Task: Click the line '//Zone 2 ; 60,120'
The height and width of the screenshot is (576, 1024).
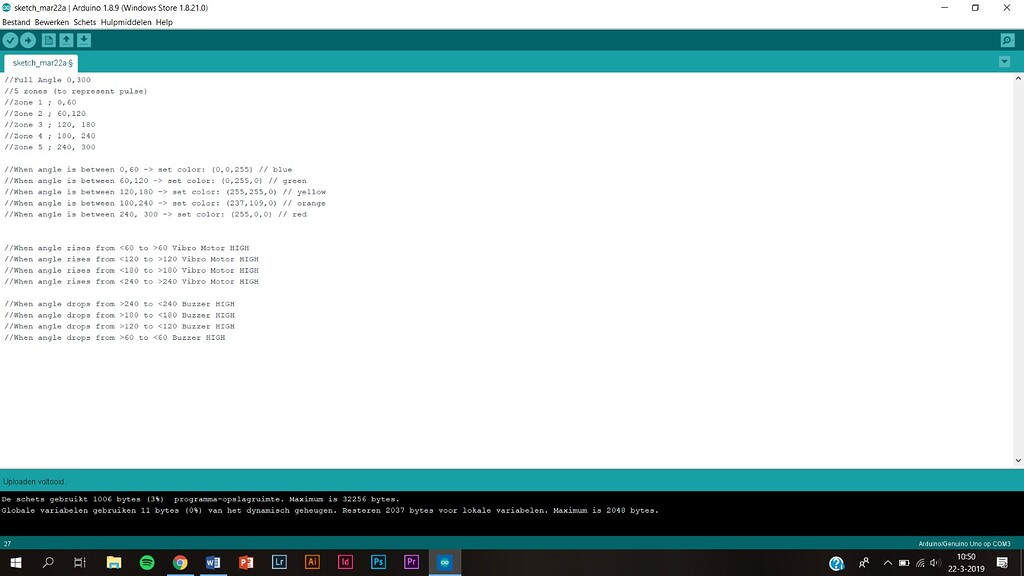Action: 45,114
